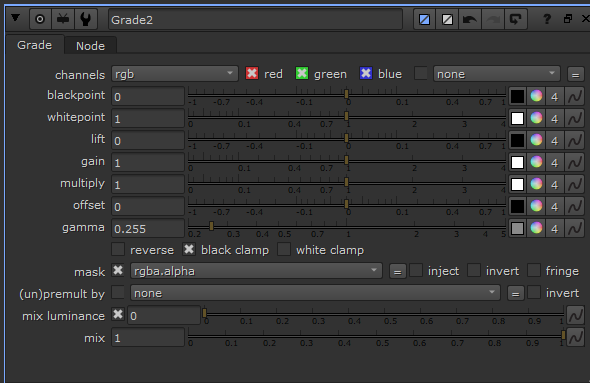Open lift color wheel picker

point(536,140)
